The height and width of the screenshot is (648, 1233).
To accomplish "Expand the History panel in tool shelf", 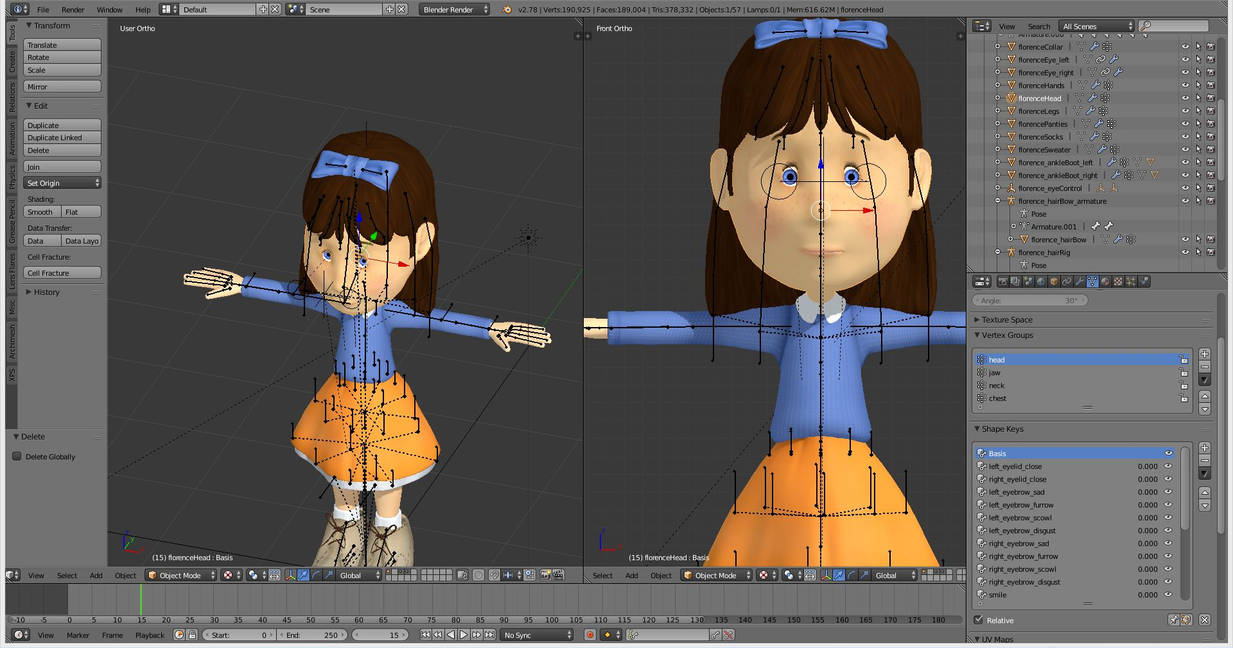I will coord(46,292).
